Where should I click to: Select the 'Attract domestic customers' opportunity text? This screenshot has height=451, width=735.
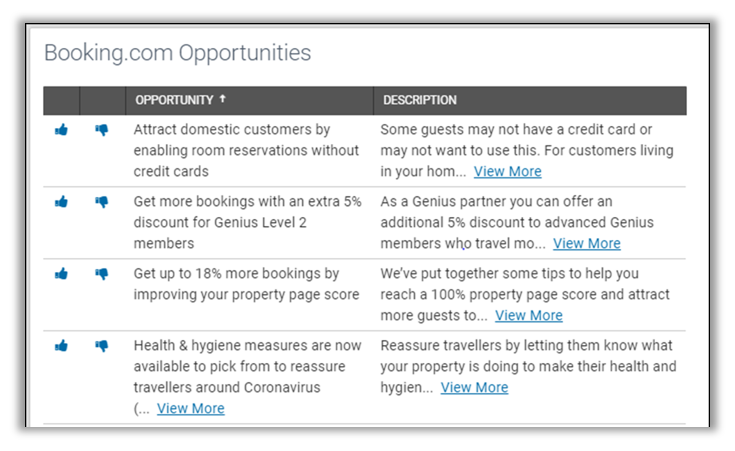point(245,150)
